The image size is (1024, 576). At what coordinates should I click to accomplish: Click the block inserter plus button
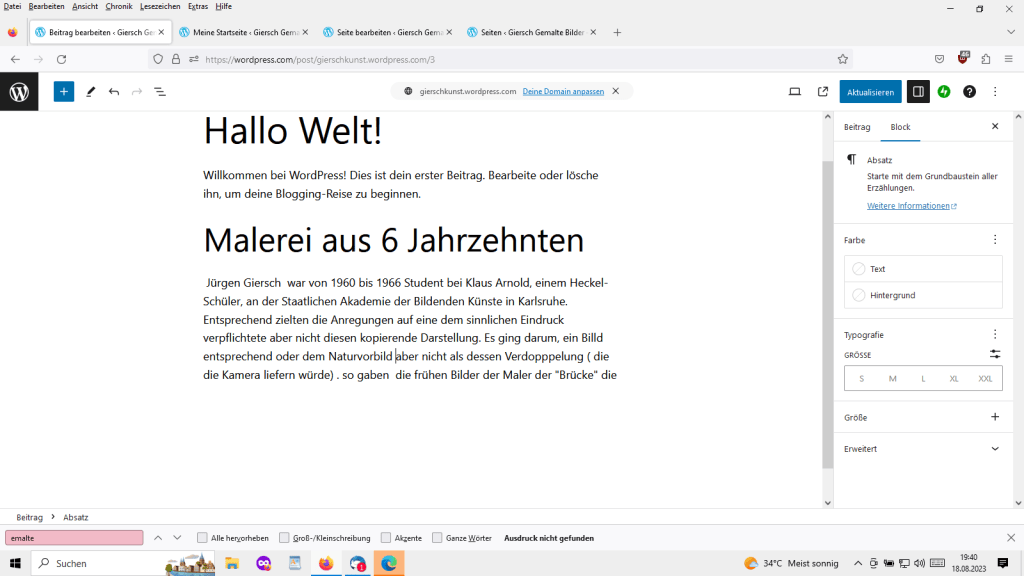pyautogui.click(x=64, y=91)
